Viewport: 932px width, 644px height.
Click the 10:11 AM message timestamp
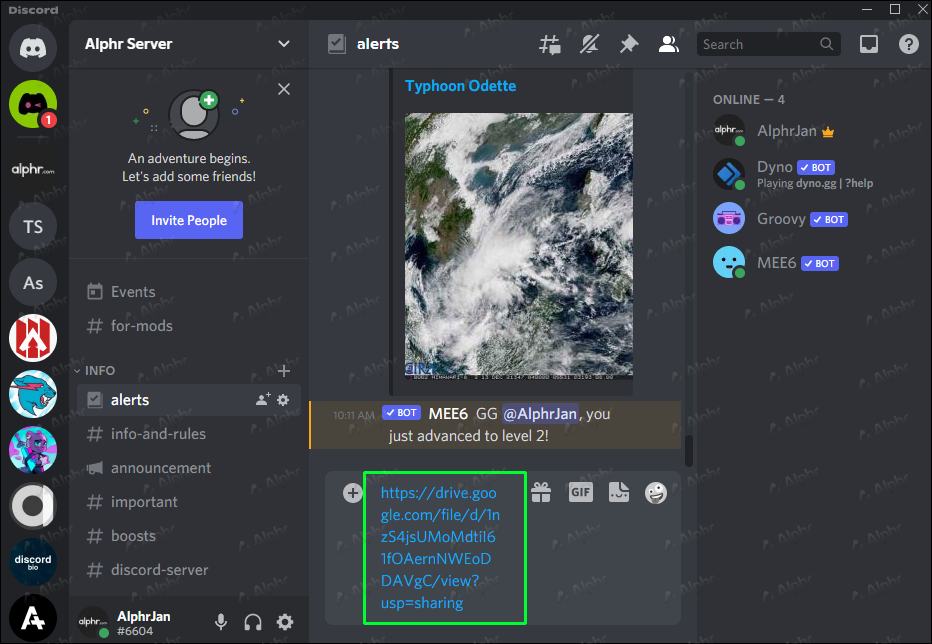click(x=354, y=415)
